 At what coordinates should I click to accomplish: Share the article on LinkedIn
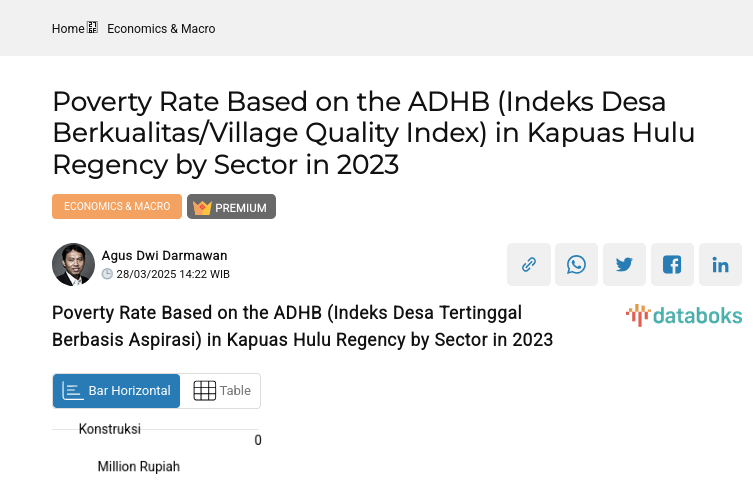click(720, 265)
